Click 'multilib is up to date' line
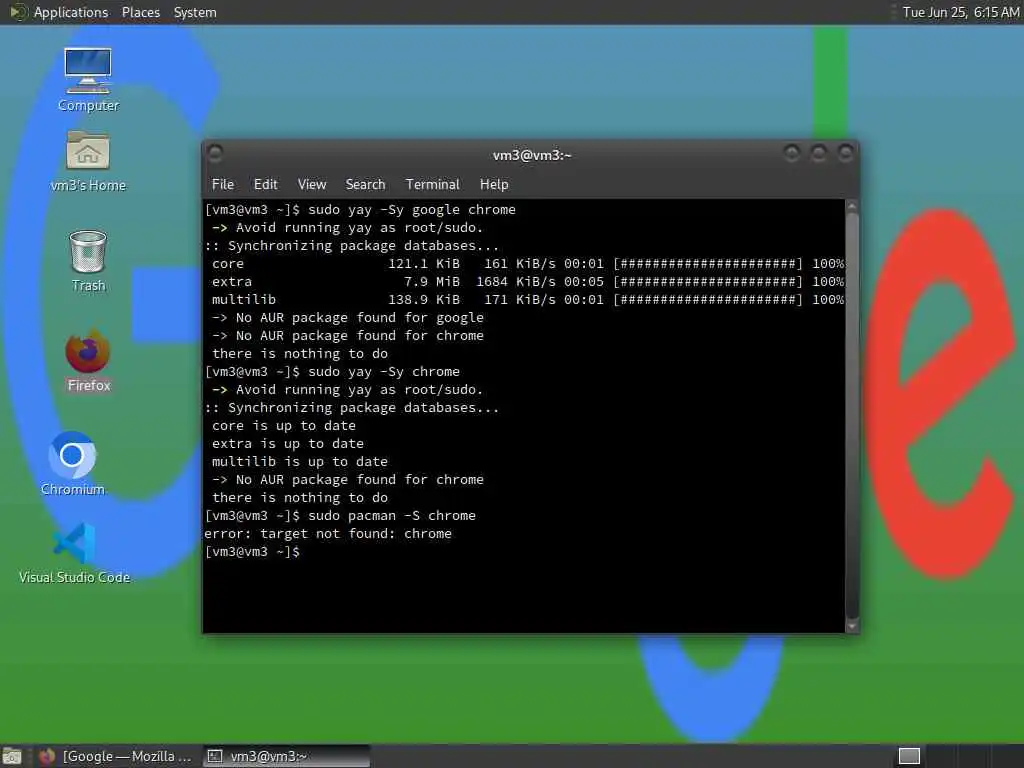The width and height of the screenshot is (1024, 768). click(x=300, y=462)
